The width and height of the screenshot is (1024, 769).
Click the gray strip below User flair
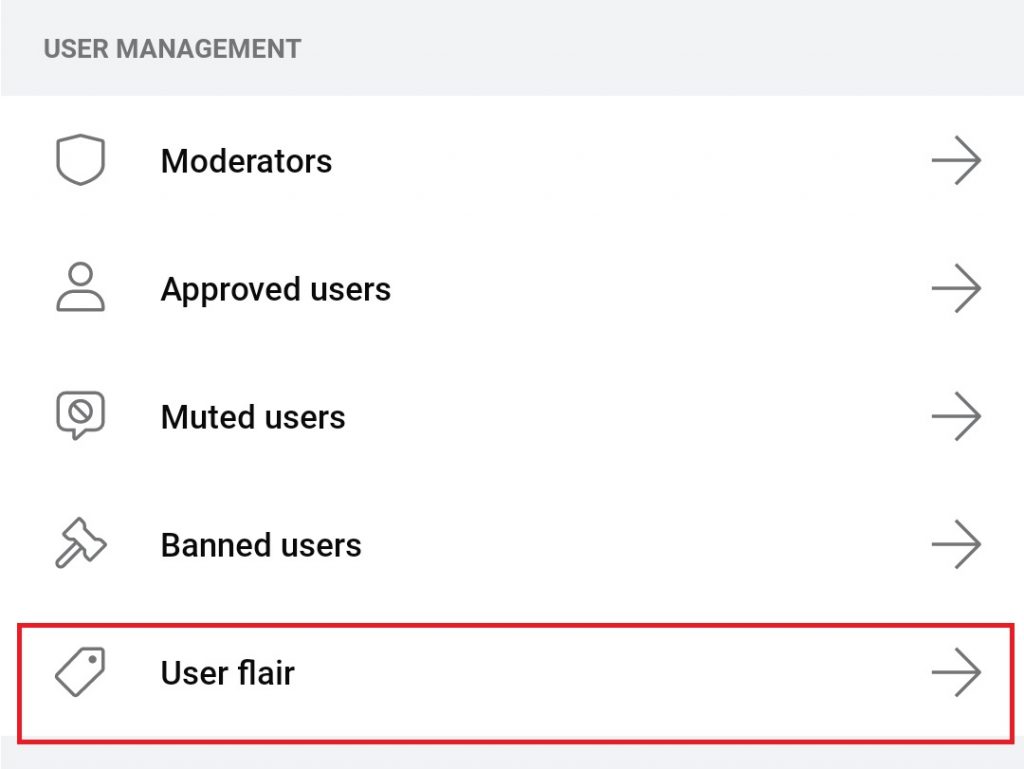(512, 757)
